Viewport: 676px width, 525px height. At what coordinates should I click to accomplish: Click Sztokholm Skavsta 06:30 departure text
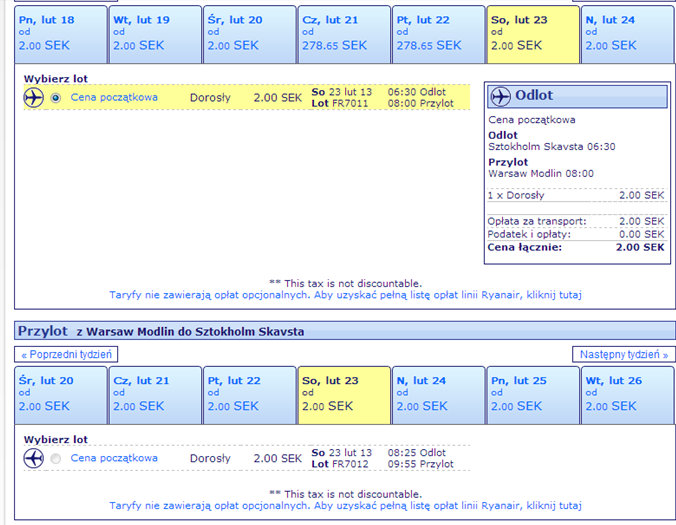pos(551,147)
